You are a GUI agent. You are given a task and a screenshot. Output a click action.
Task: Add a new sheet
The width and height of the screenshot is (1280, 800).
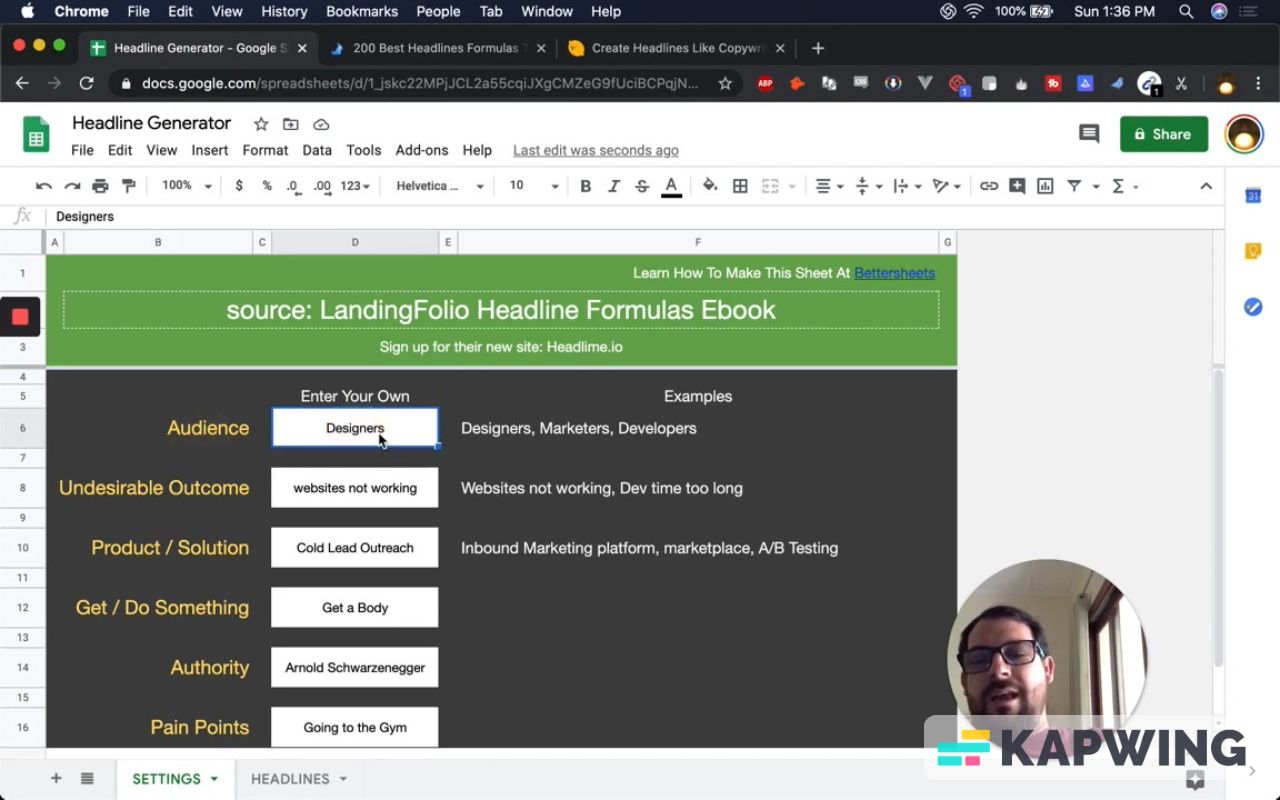(56, 779)
